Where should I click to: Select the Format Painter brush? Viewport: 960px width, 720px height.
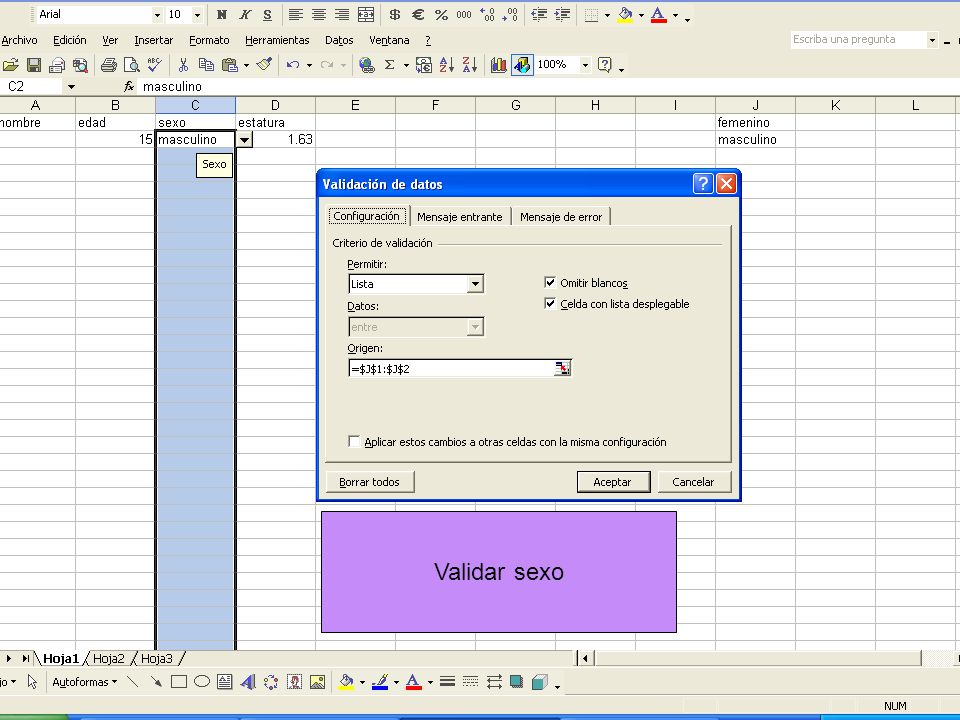264,65
